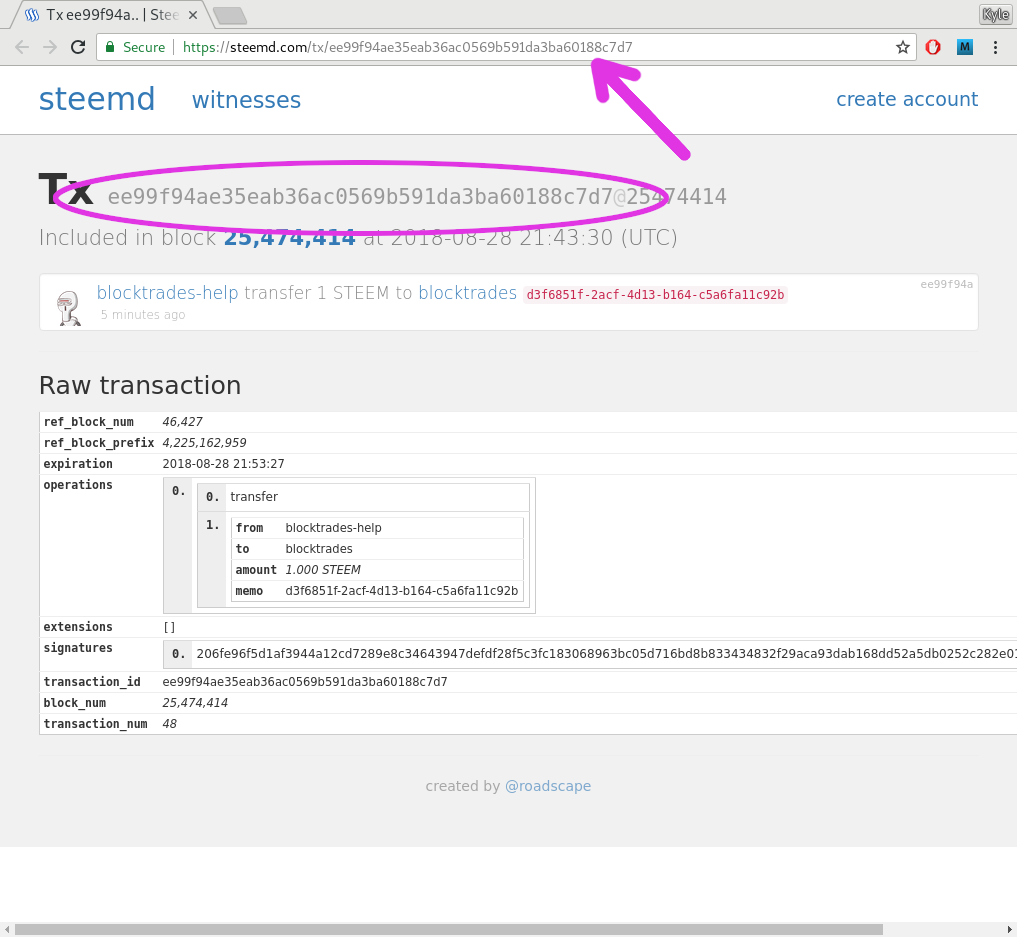Click transaction_num value 48
The image size is (1017, 937).
(169, 724)
